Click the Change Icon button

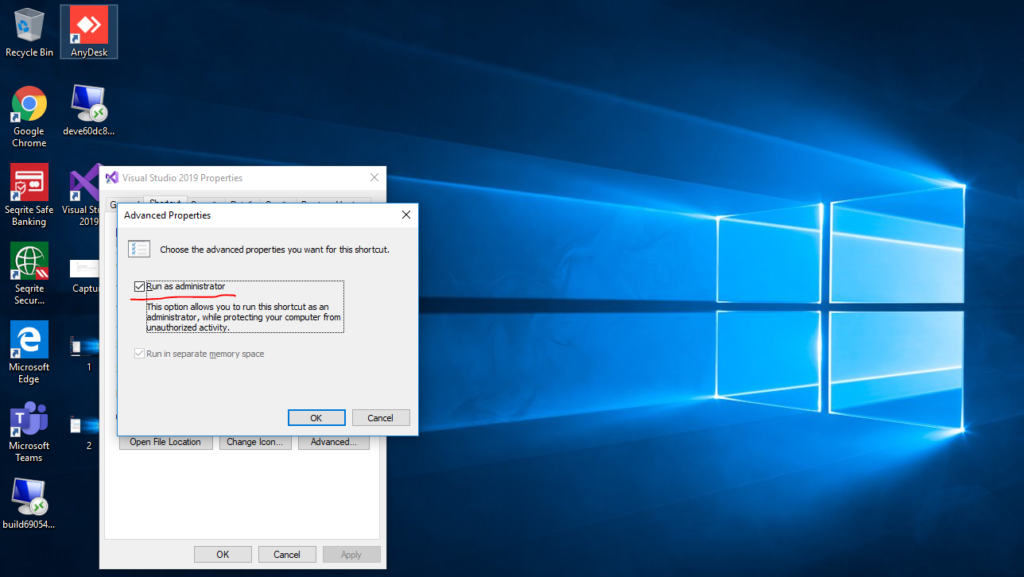tap(255, 442)
